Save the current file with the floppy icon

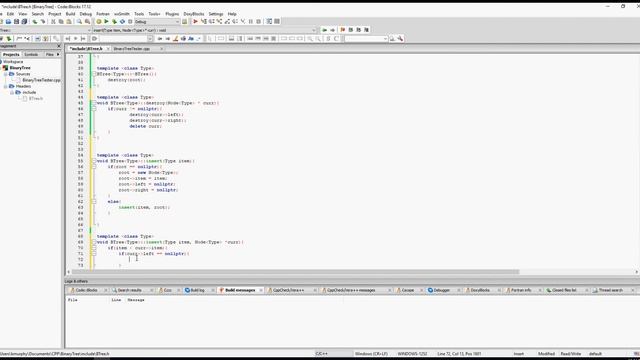16,22
